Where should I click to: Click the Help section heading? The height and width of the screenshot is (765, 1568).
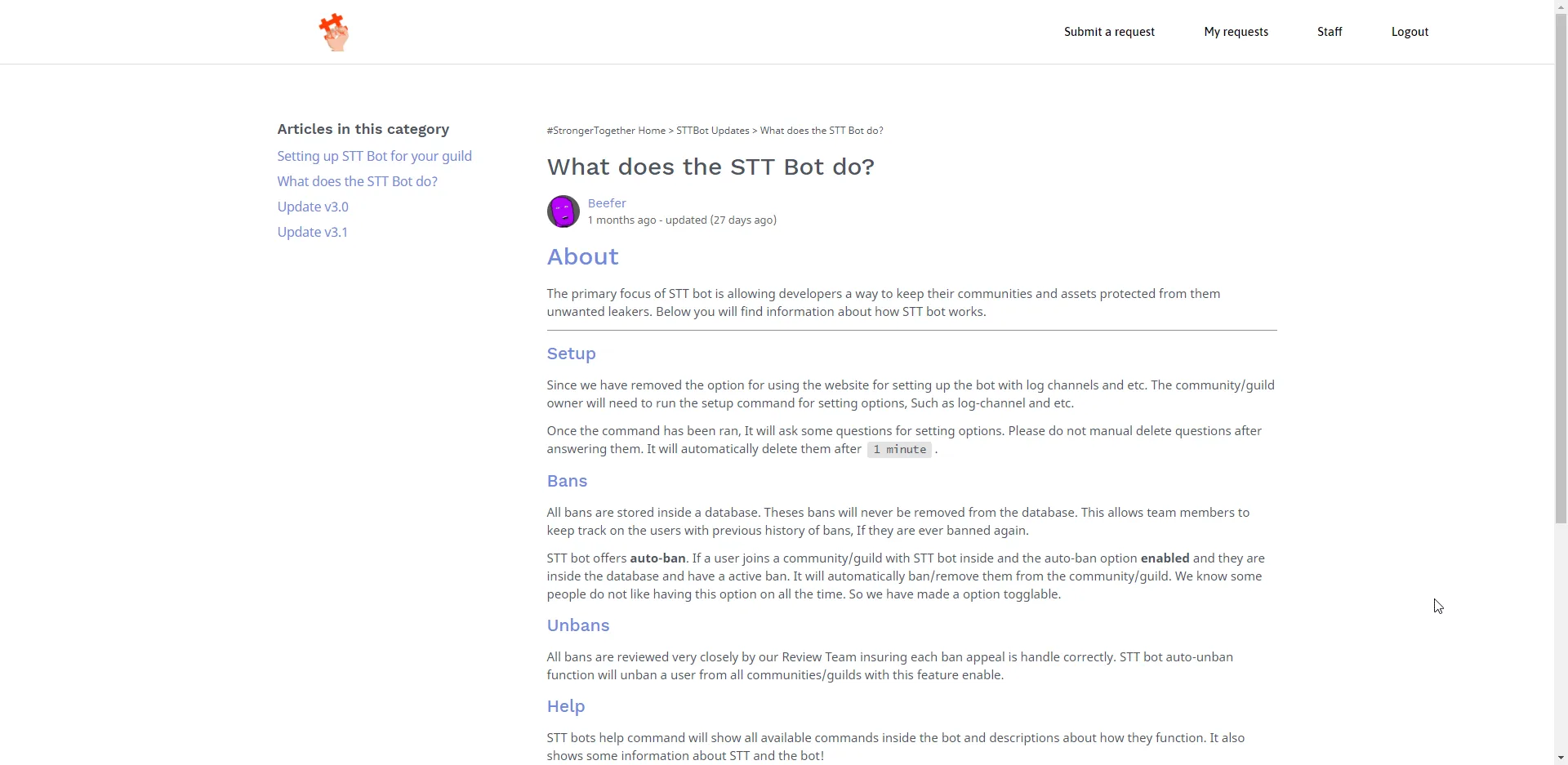[565, 706]
